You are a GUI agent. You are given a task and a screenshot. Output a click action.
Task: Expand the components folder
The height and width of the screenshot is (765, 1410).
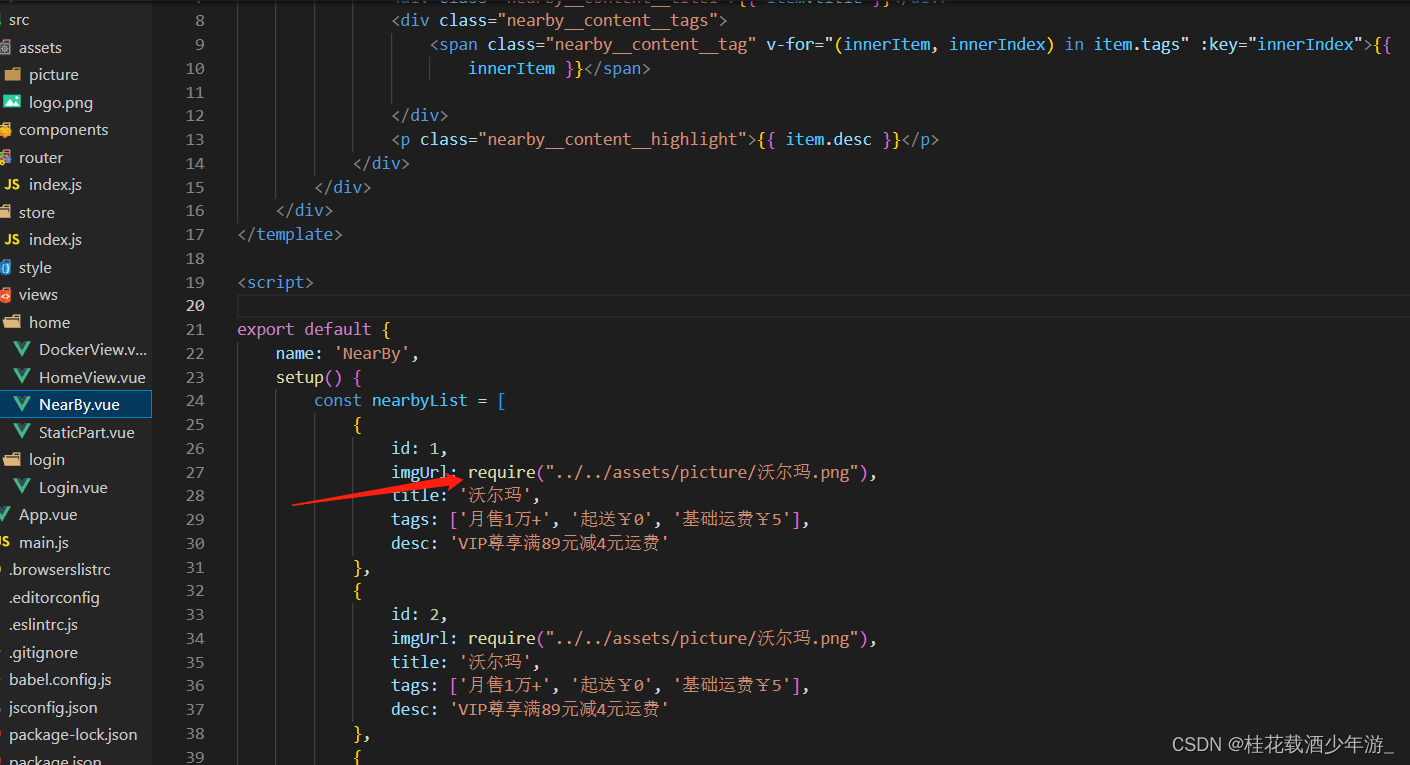coord(64,130)
